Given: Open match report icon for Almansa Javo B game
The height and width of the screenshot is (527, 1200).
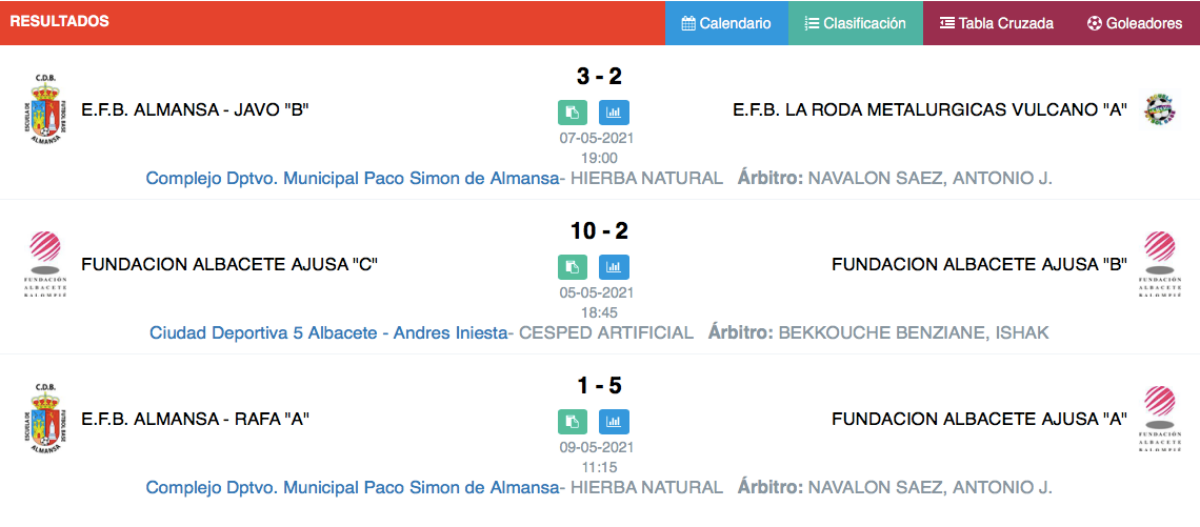Looking at the screenshot, I should click(572, 113).
